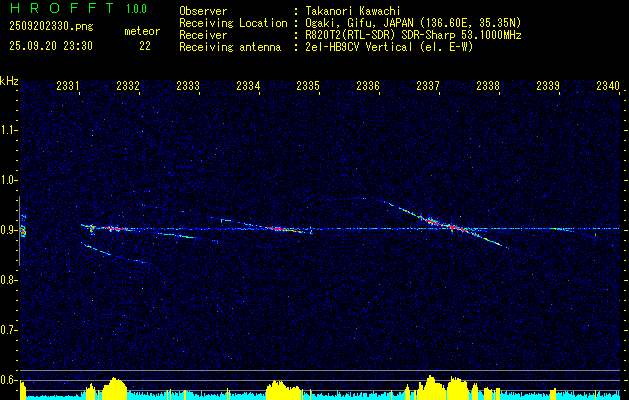Click the file name 2509202330.png

pyautogui.click(x=51, y=26)
